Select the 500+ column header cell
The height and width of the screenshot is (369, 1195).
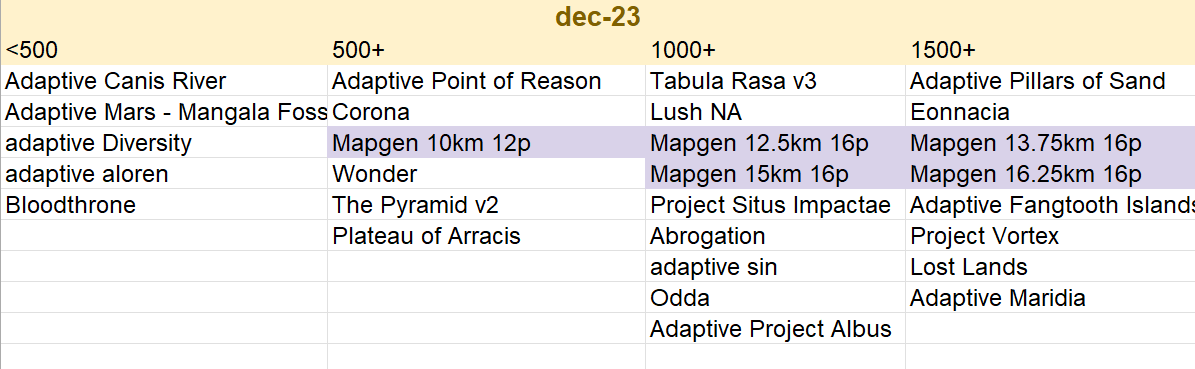pos(486,50)
